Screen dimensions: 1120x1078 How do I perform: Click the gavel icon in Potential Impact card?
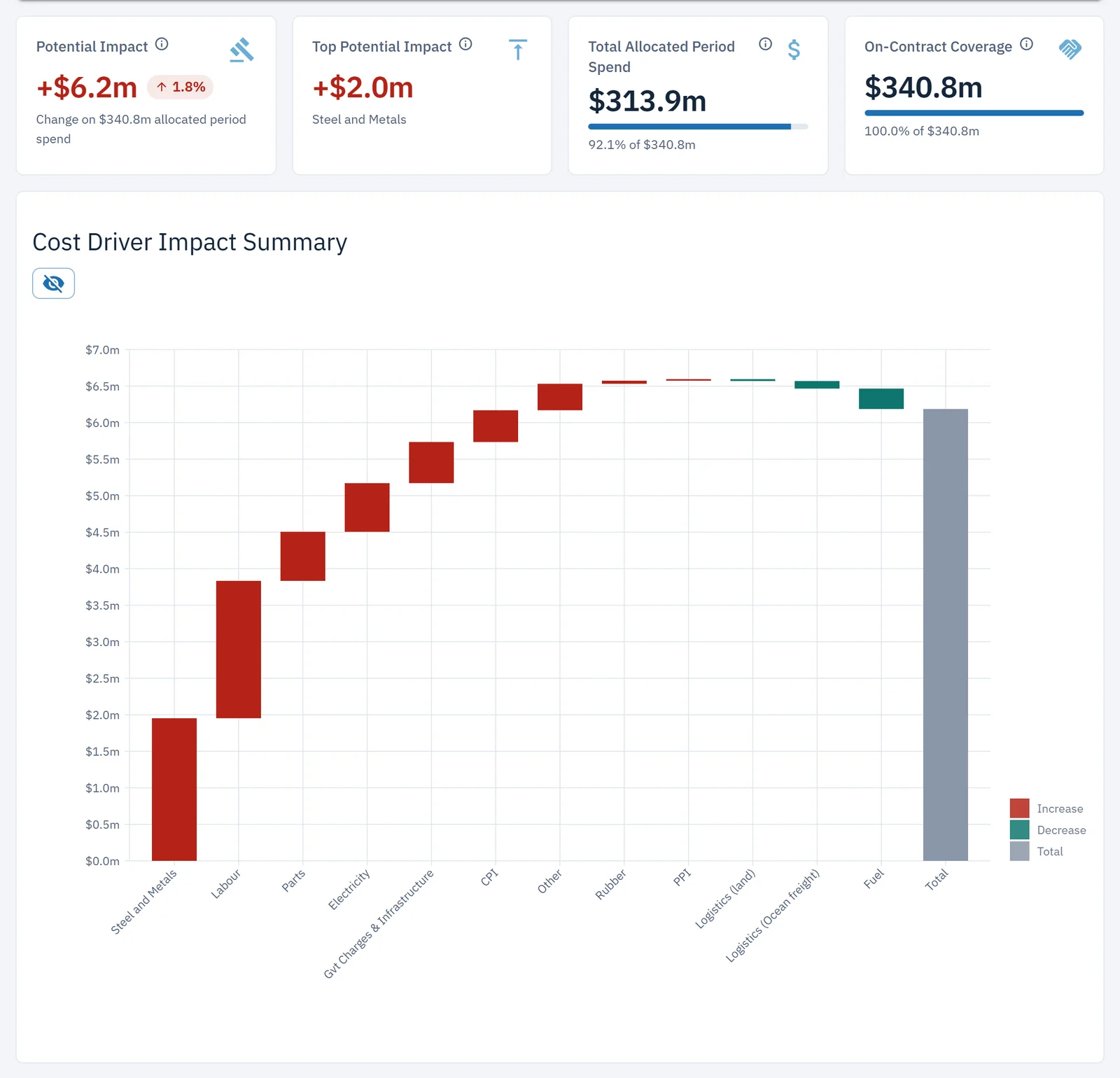tap(241, 50)
